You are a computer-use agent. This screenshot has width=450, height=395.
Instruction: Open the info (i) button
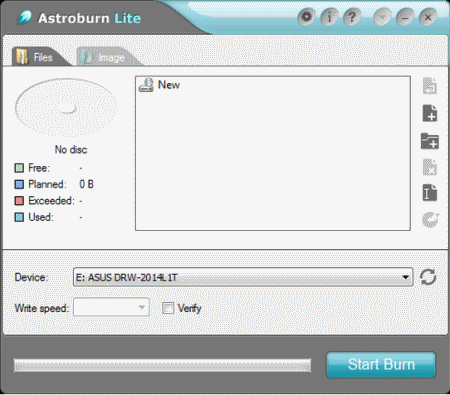329,17
